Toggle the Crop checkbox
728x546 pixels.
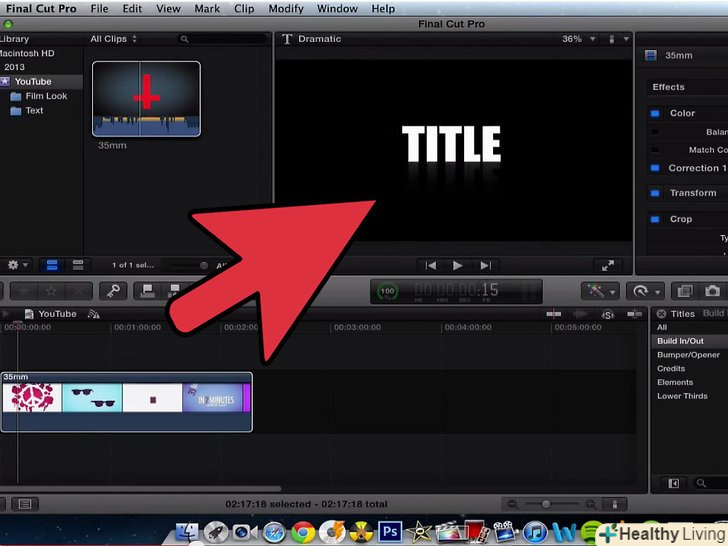pyautogui.click(x=655, y=219)
